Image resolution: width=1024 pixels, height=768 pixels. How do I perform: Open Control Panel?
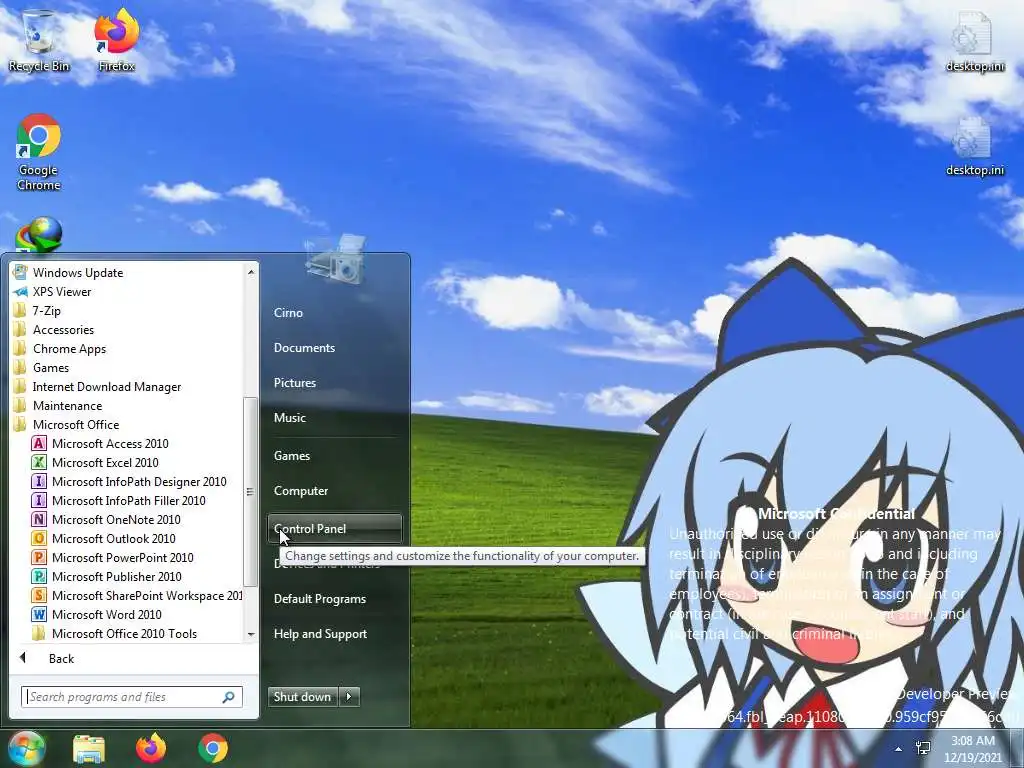335,529
